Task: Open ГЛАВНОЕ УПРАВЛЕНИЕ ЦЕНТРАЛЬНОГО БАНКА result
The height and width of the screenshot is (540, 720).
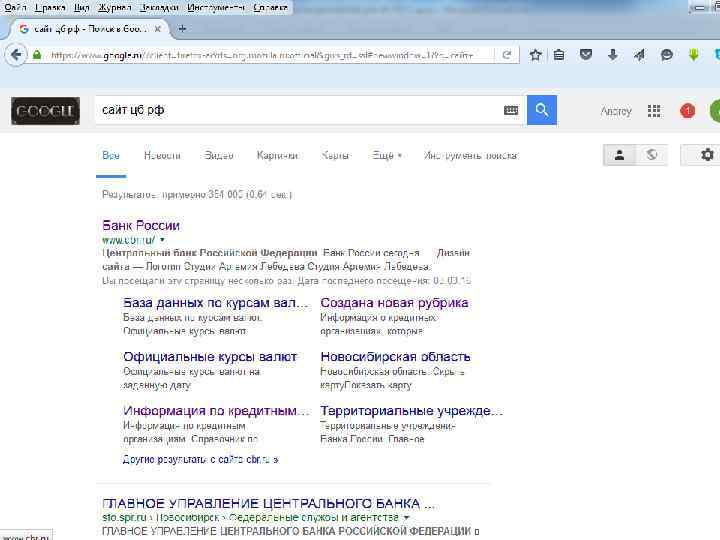Action: (x=268, y=504)
